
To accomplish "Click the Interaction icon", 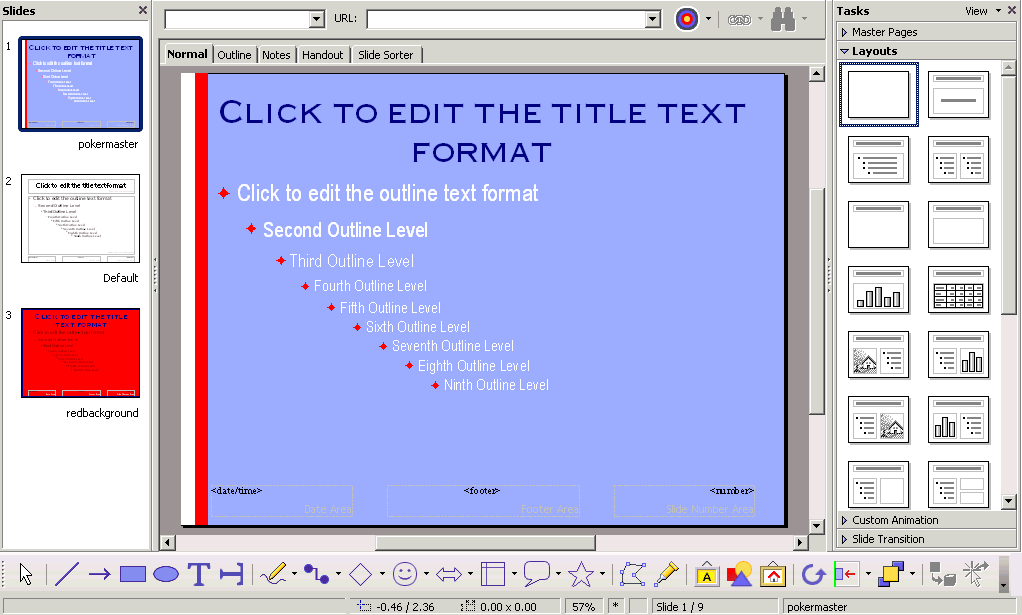I will pos(976,574).
